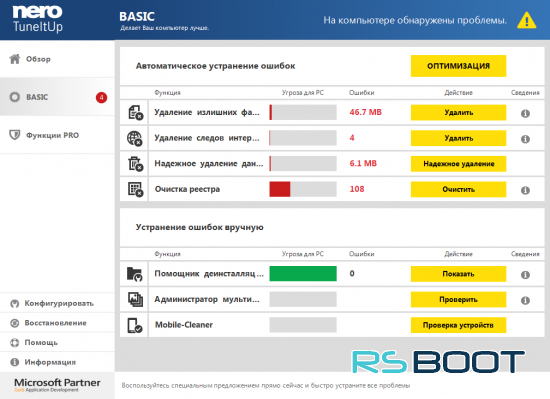The width and height of the screenshot is (550, 399).
Task: Open info for excess files removal row
Action: tap(525, 114)
